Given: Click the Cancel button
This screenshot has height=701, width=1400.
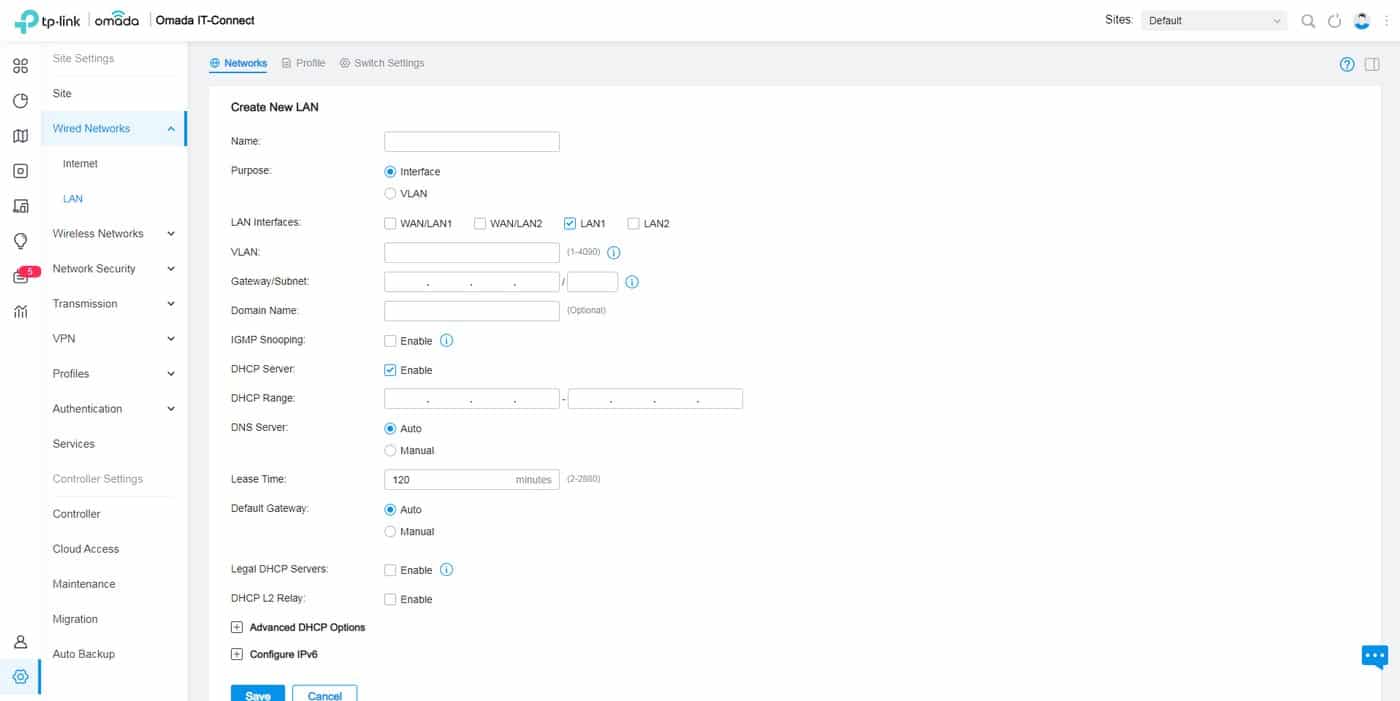Looking at the screenshot, I should (324, 694).
